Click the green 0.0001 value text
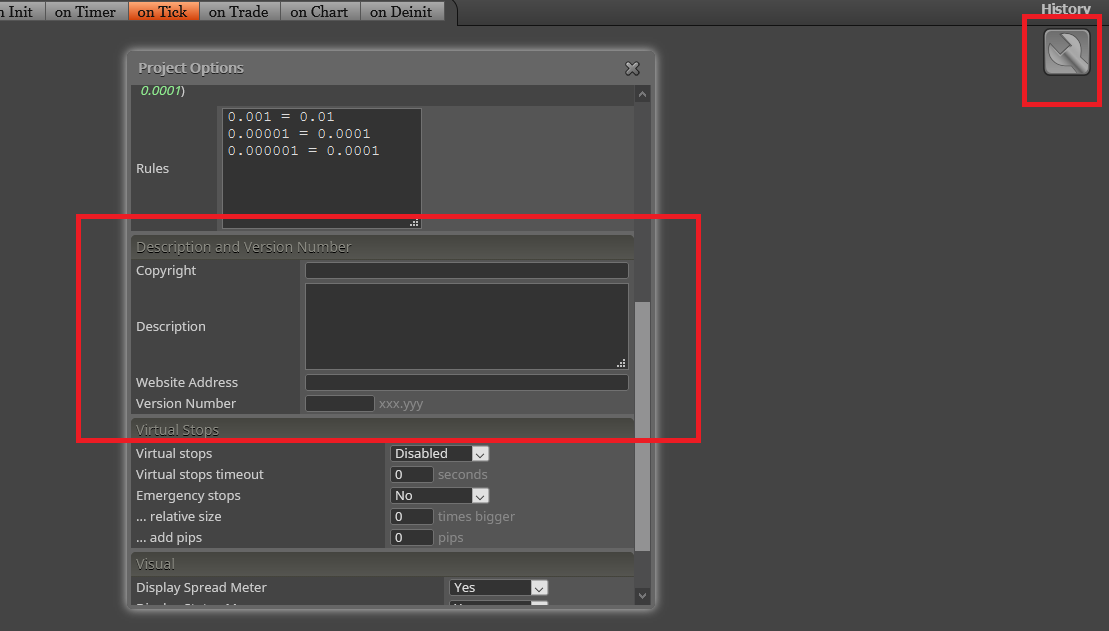Viewport: 1109px width, 631px height. (161, 91)
